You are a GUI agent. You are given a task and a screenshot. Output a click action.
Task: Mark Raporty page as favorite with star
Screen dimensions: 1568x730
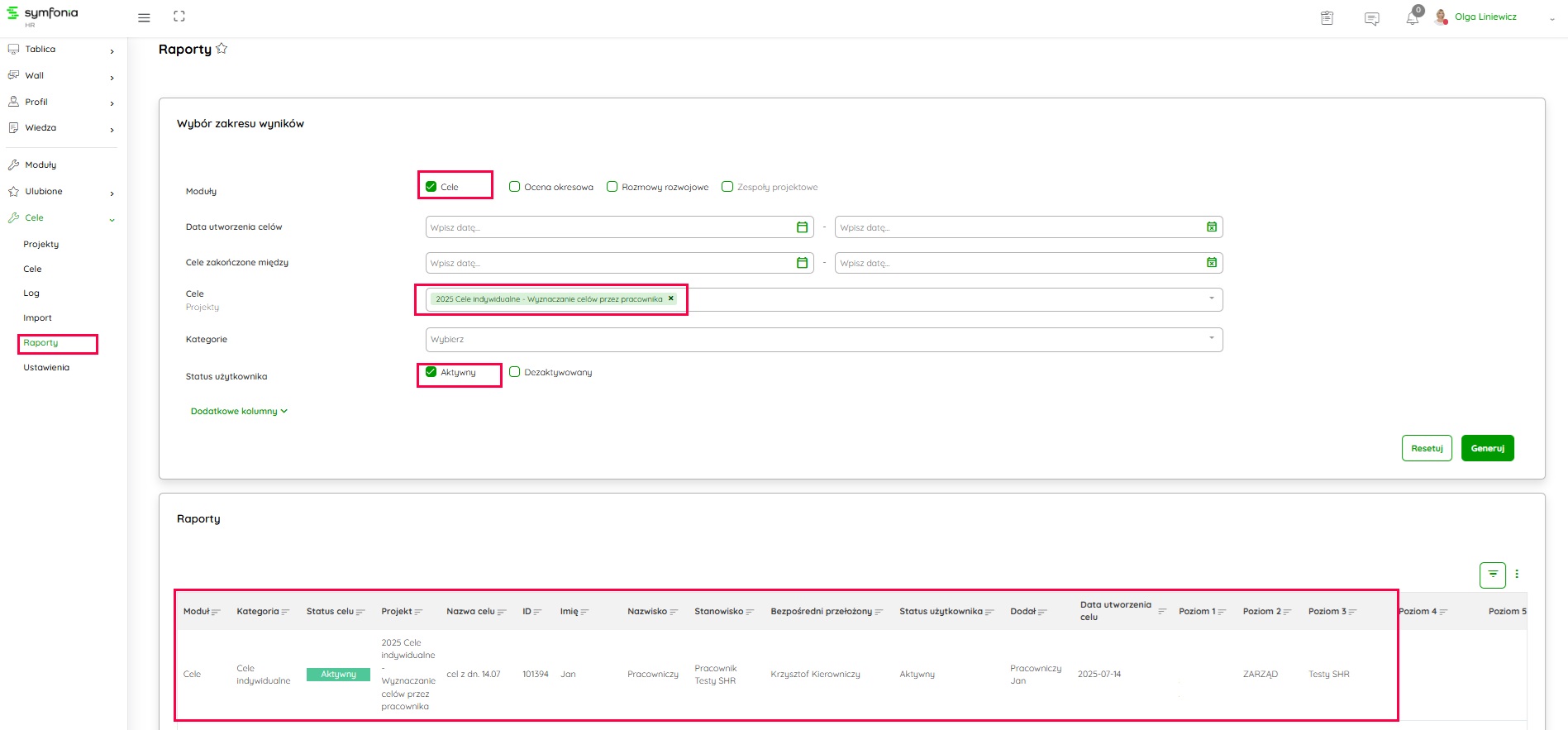point(222,49)
